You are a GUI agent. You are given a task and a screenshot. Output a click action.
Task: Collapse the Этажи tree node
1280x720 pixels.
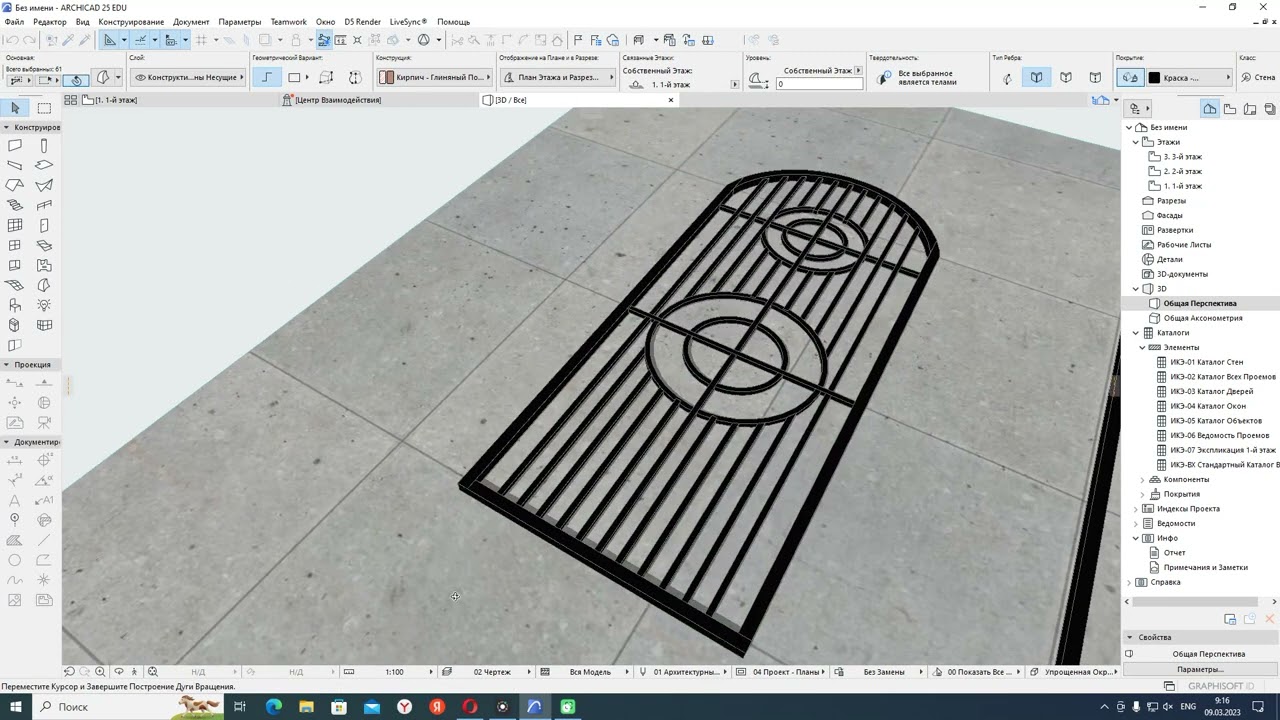pyautogui.click(x=1136, y=142)
